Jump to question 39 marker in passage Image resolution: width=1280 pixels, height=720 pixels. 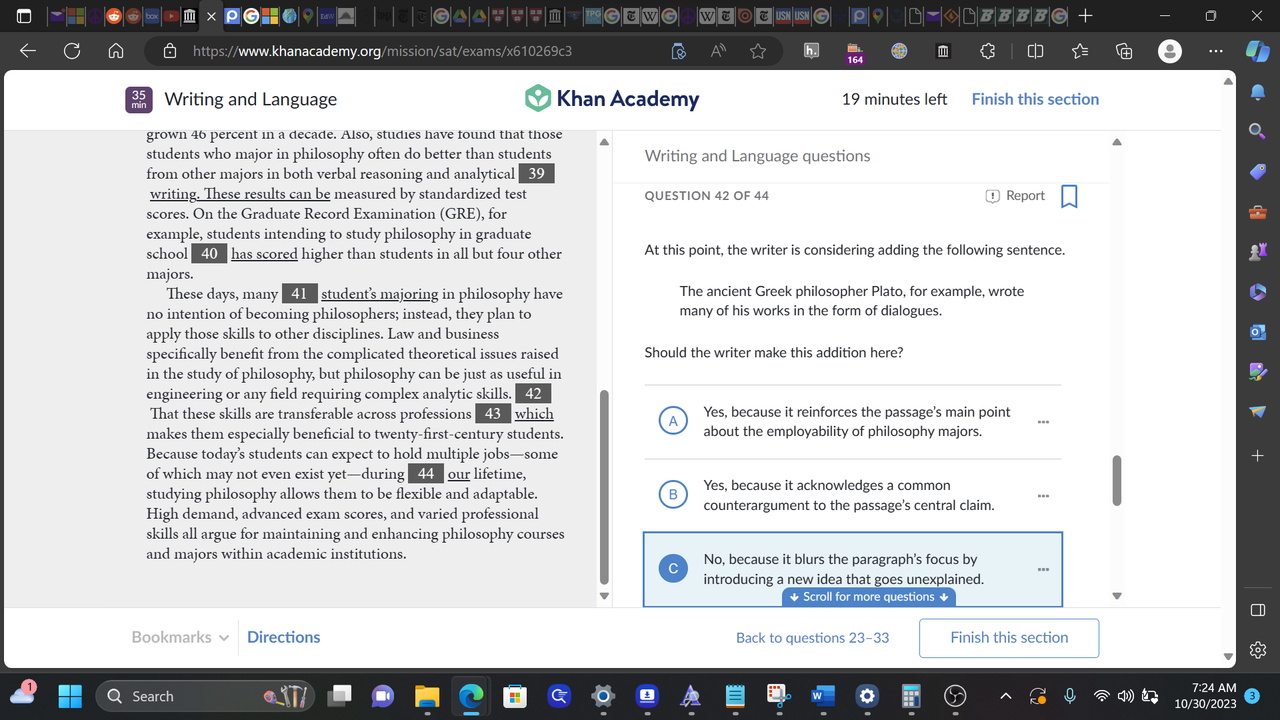tap(536, 174)
